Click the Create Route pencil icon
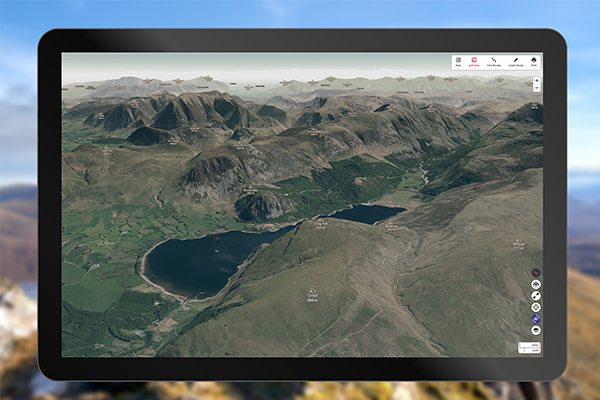600x400 pixels. coord(516,61)
